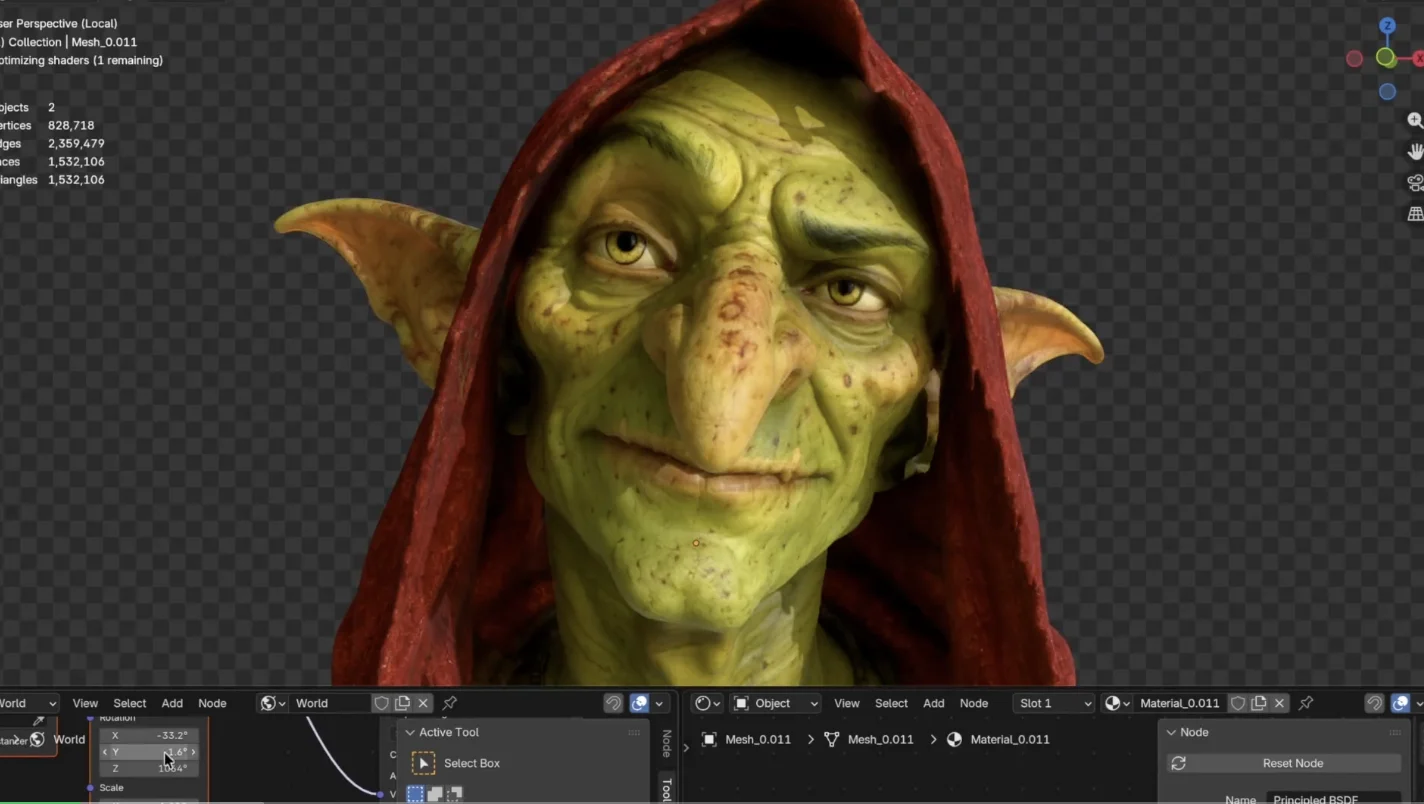Toggle fake user shield for Material_0.011
Image resolution: width=1424 pixels, height=804 pixels.
(1238, 703)
